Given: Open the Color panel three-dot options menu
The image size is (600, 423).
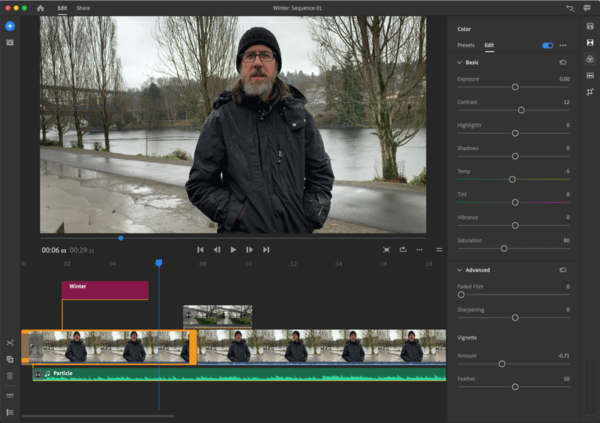Looking at the screenshot, I should tap(563, 45).
